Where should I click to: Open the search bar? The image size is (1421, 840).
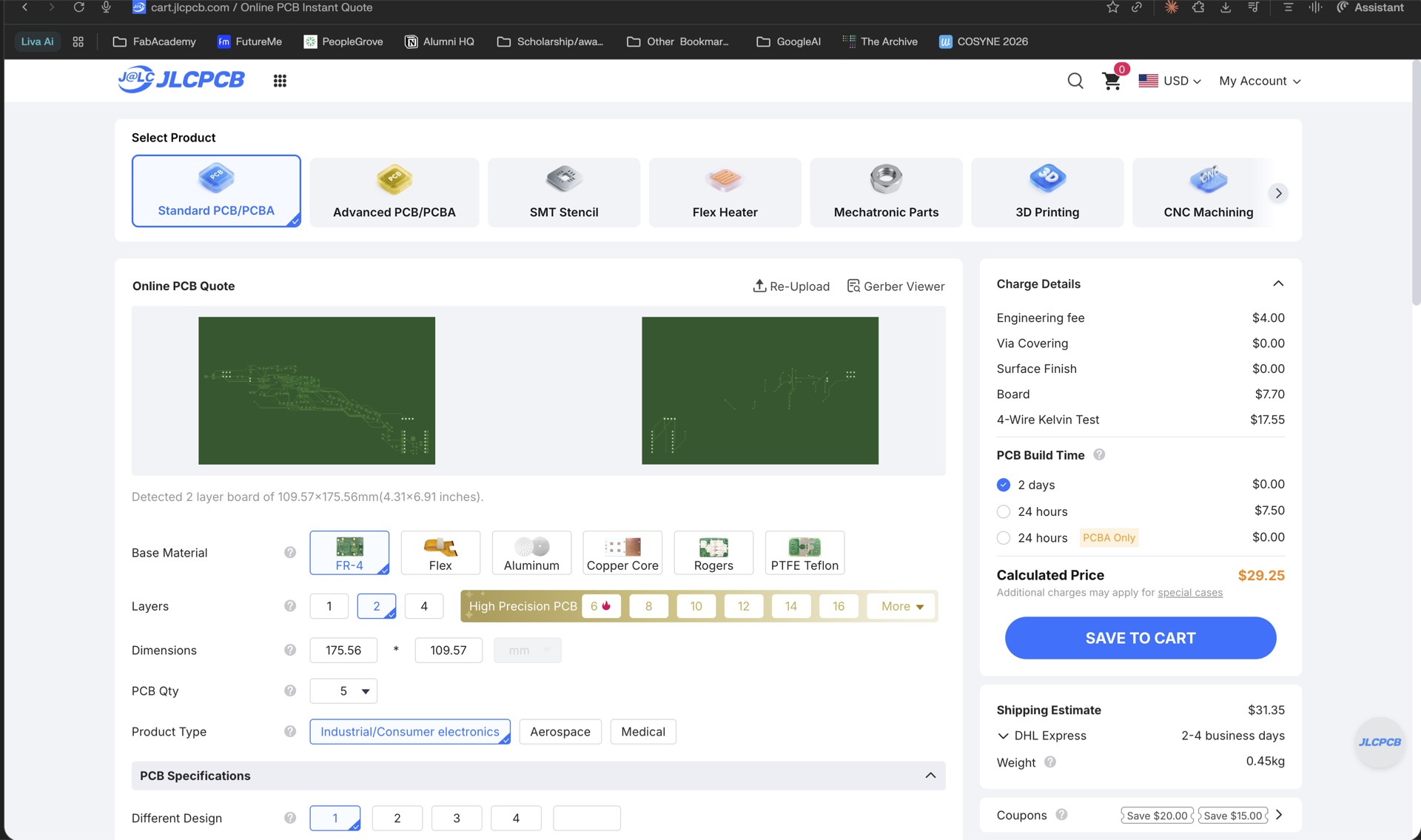click(1075, 81)
